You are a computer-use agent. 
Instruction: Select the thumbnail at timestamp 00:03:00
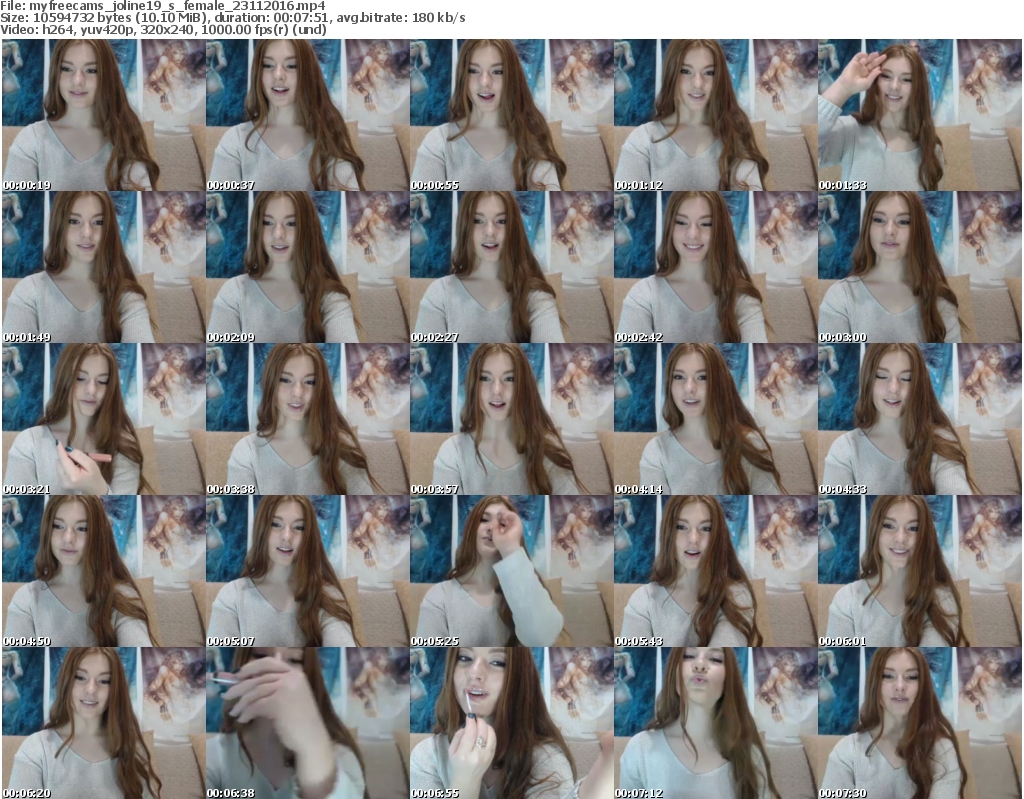[x=920, y=267]
